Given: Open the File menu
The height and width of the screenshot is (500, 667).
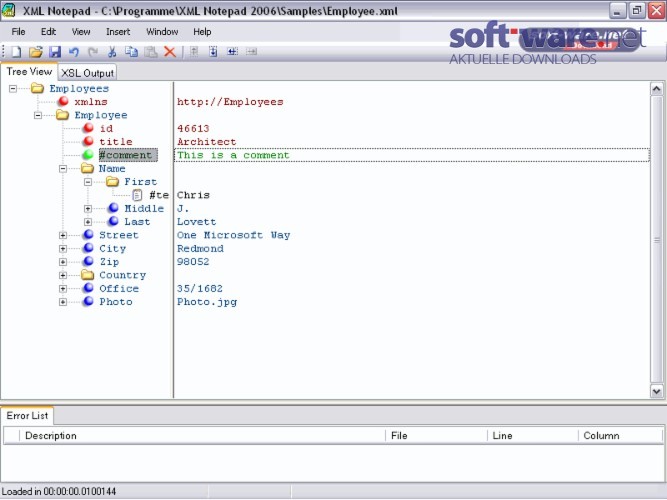Looking at the screenshot, I should (18, 32).
